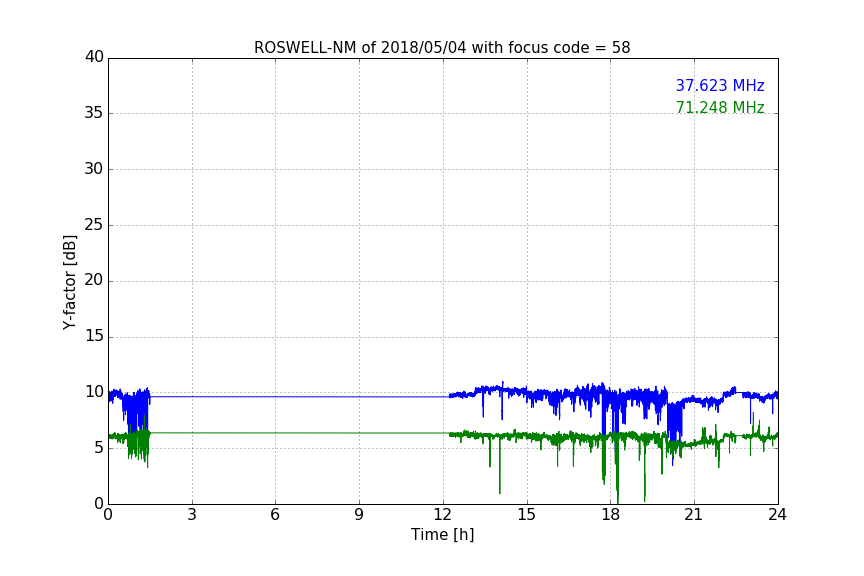Click the y-axis tick label '20'
Image resolution: width=864 pixels, height=576 pixels.
pyautogui.click(x=94, y=281)
